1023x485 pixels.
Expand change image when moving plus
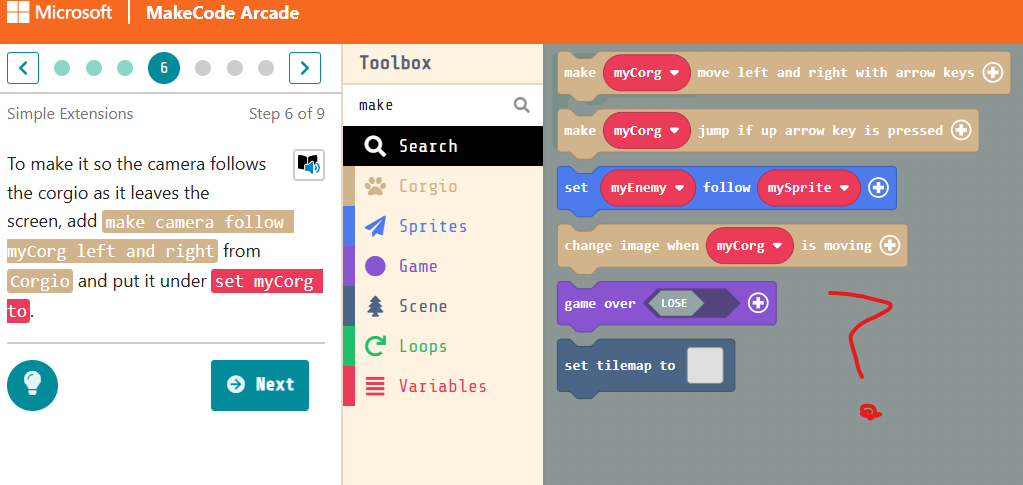click(x=890, y=246)
